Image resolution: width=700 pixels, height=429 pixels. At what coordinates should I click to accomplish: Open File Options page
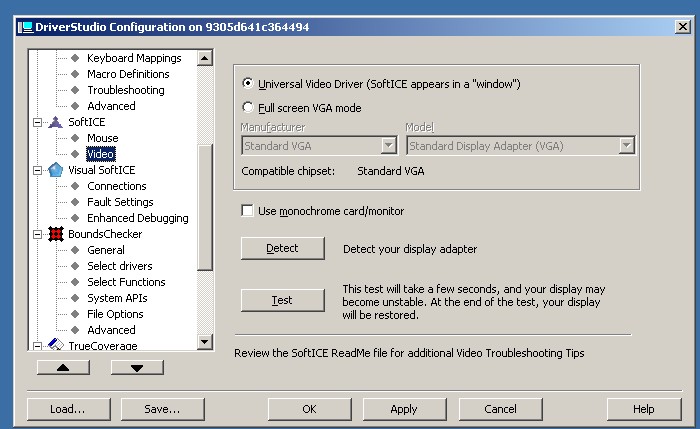point(115,314)
